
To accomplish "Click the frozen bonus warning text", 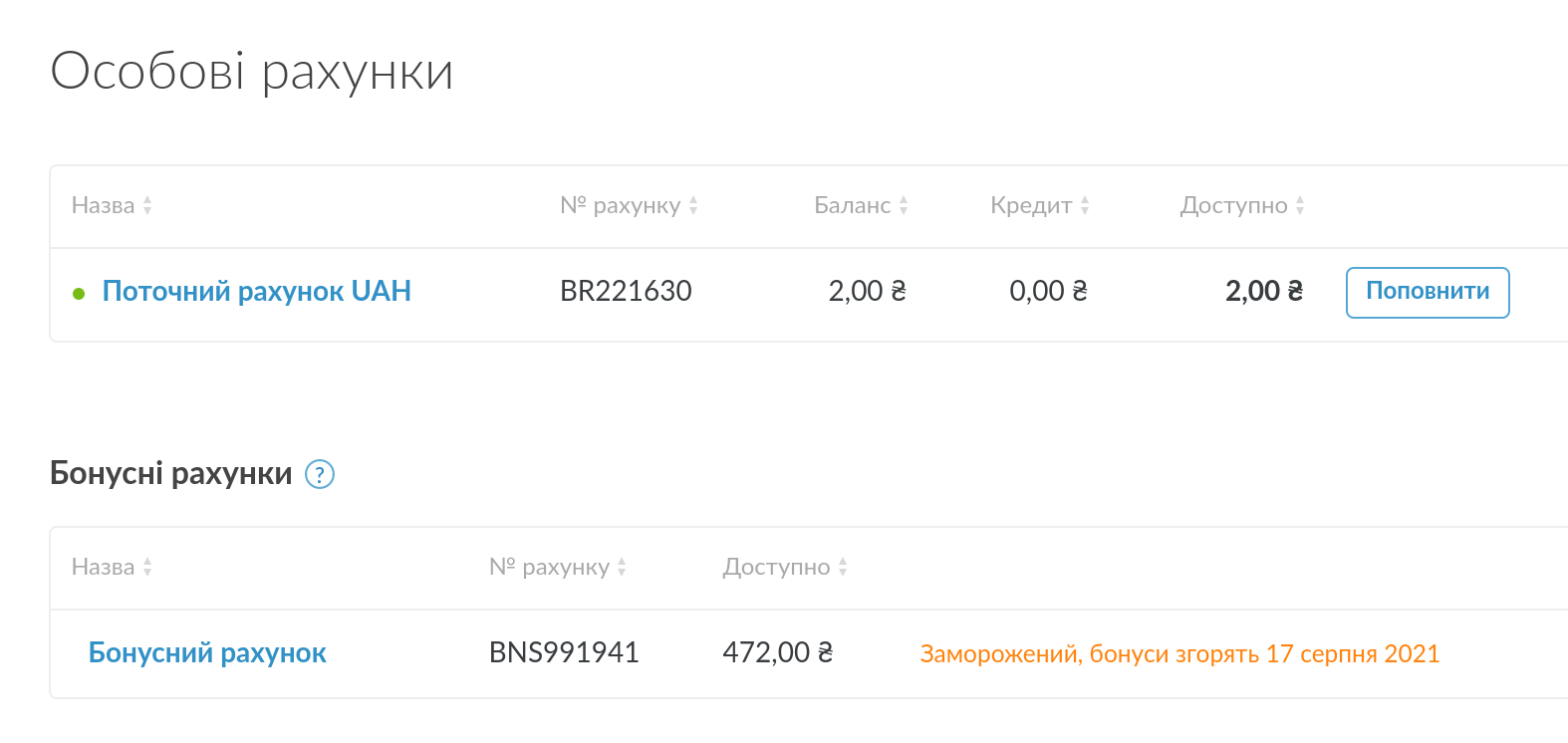I will (1179, 654).
